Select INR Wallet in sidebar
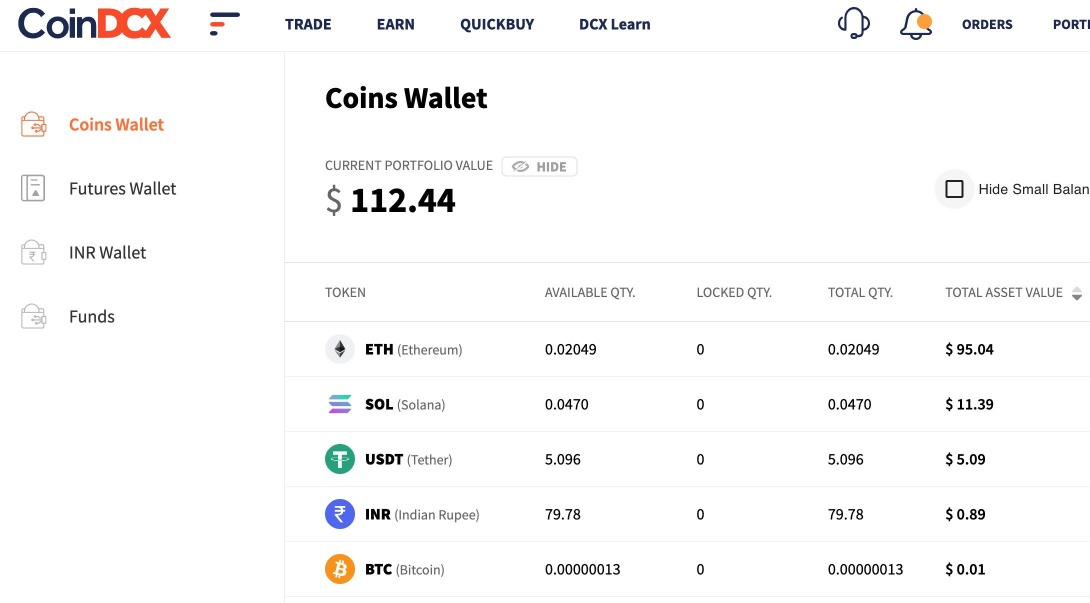Viewport: 1090px width, 603px height. point(107,252)
